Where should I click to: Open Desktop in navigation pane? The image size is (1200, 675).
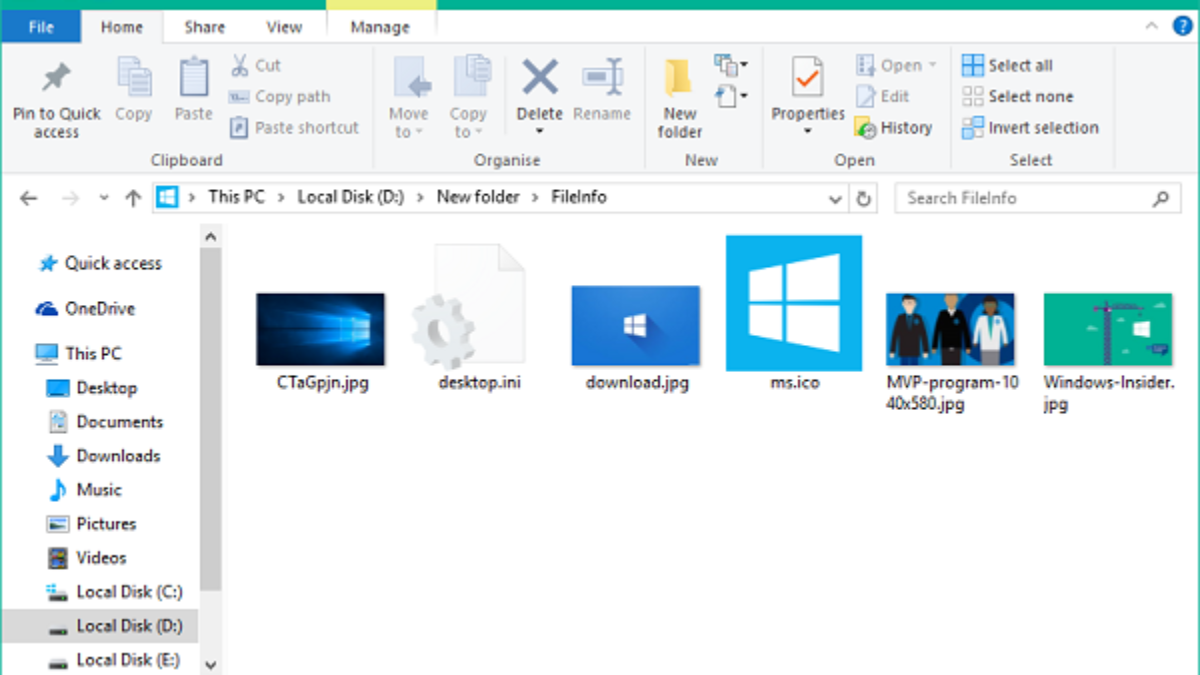[93, 388]
